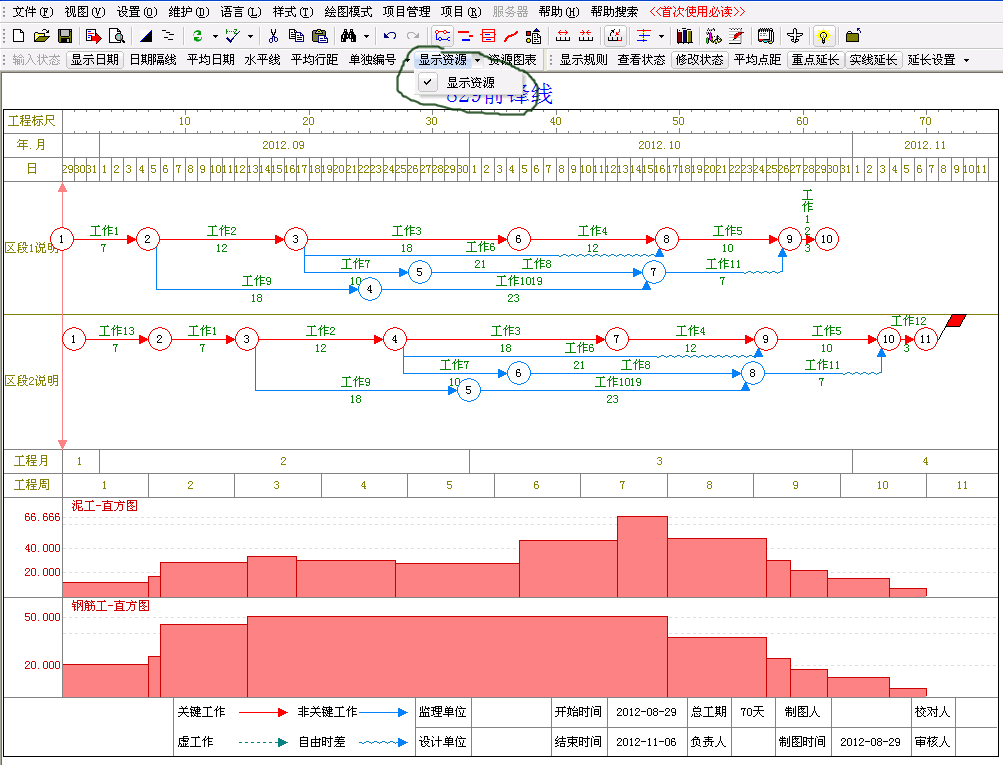Image resolution: width=1003 pixels, height=765 pixels.
Task: Click the new document icon
Action: click(x=19, y=36)
